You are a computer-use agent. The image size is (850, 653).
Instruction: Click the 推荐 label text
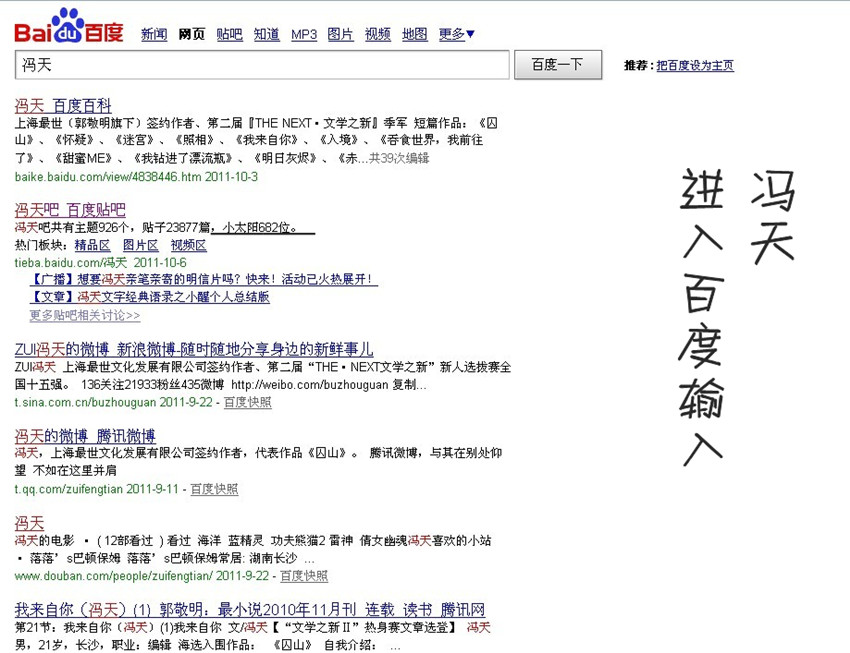coord(636,66)
